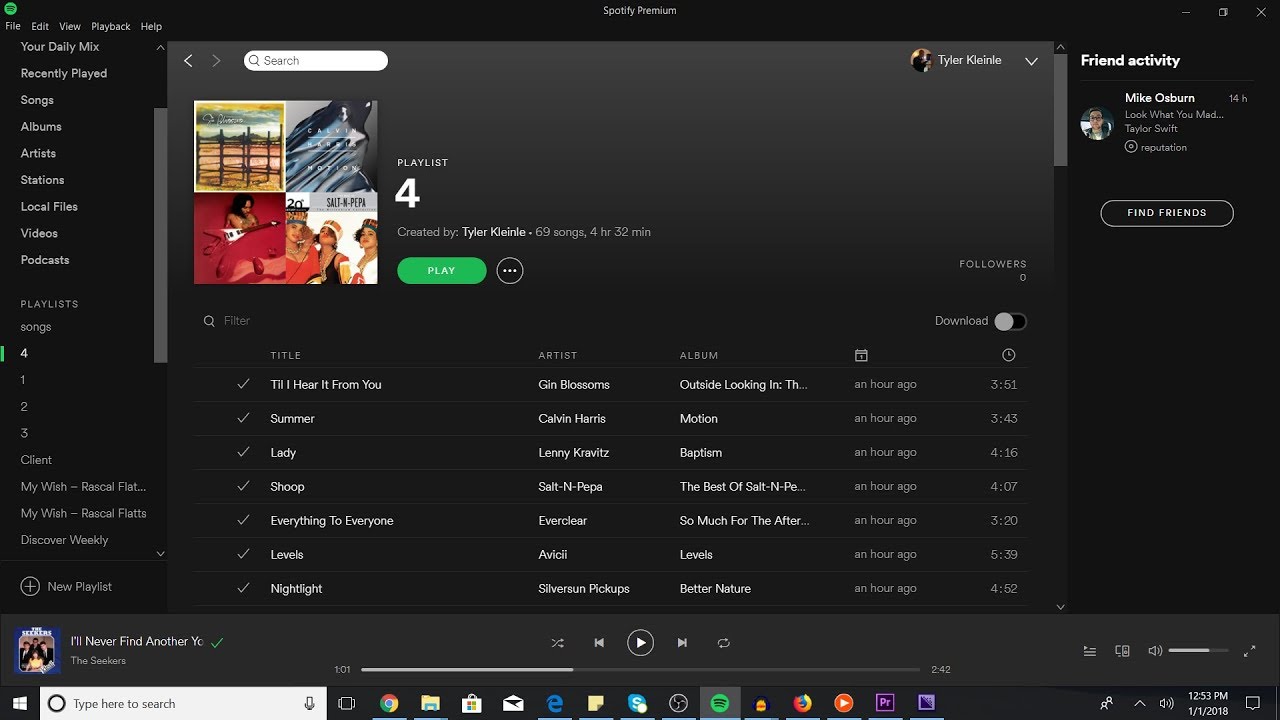This screenshot has width=1280, height=720.
Task: Open the Windows Start menu
Action: [x=19, y=704]
